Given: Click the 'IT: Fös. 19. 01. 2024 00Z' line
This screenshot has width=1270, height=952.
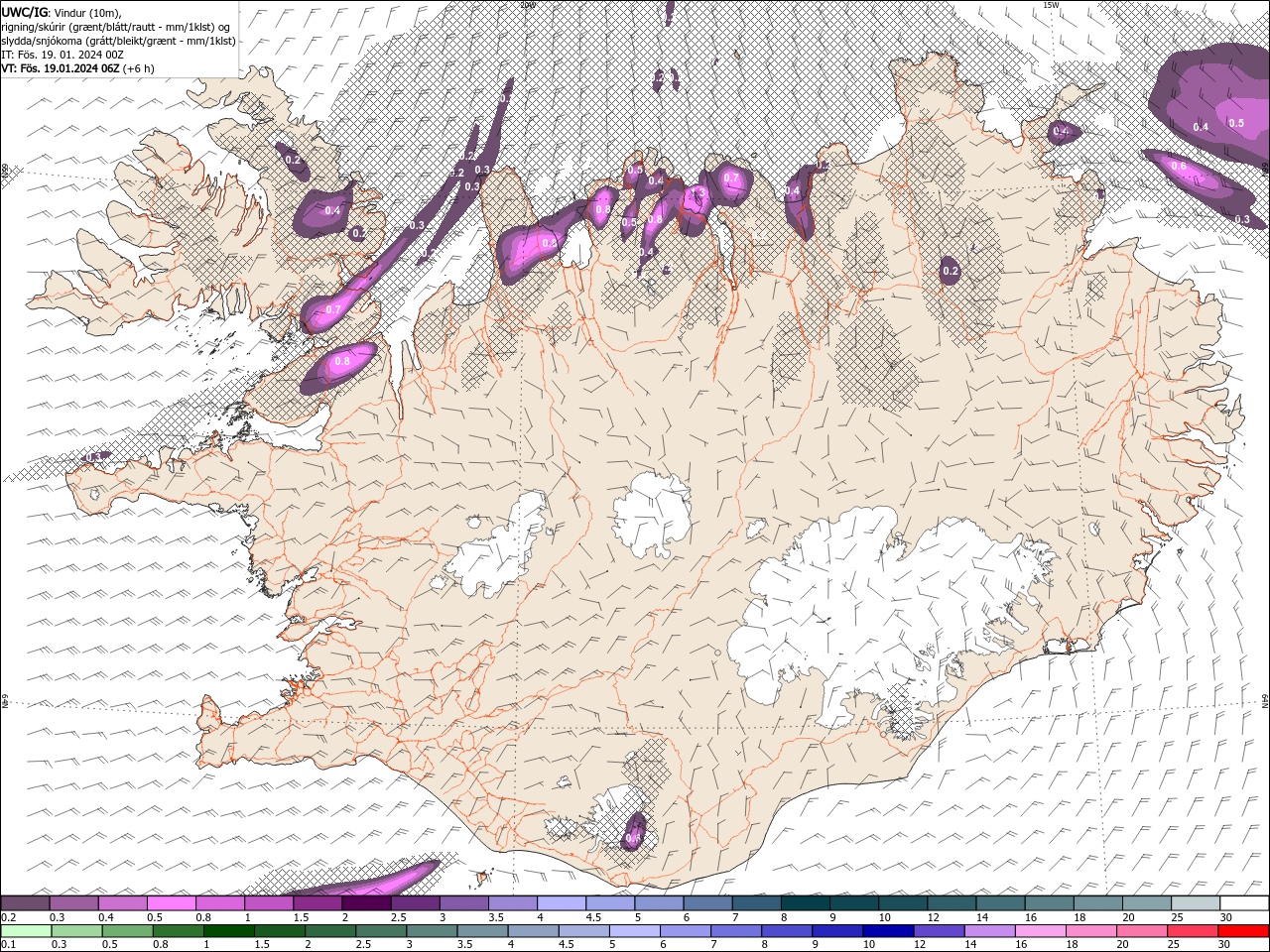Looking at the screenshot, I should [x=63, y=55].
